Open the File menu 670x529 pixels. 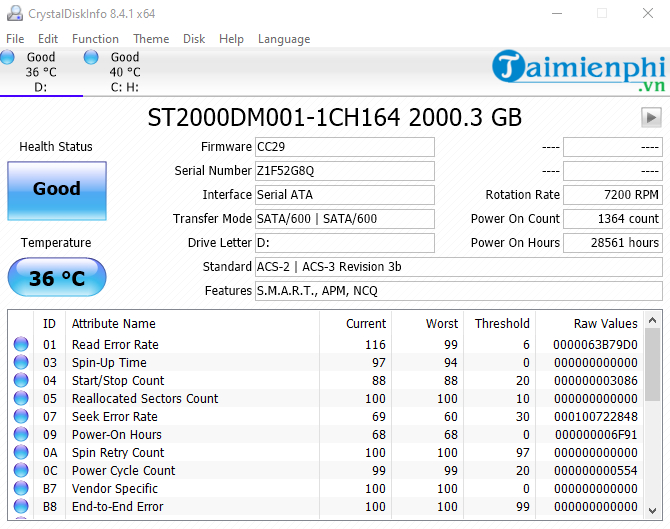[15, 39]
